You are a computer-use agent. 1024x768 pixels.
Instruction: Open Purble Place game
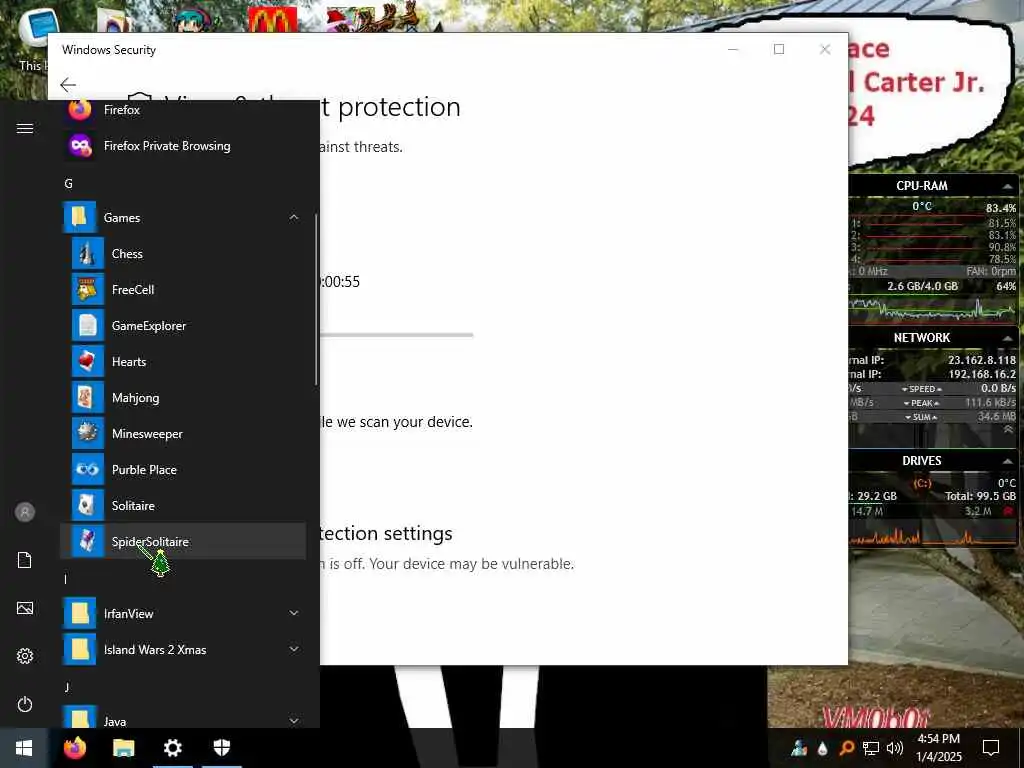[x=183, y=470]
